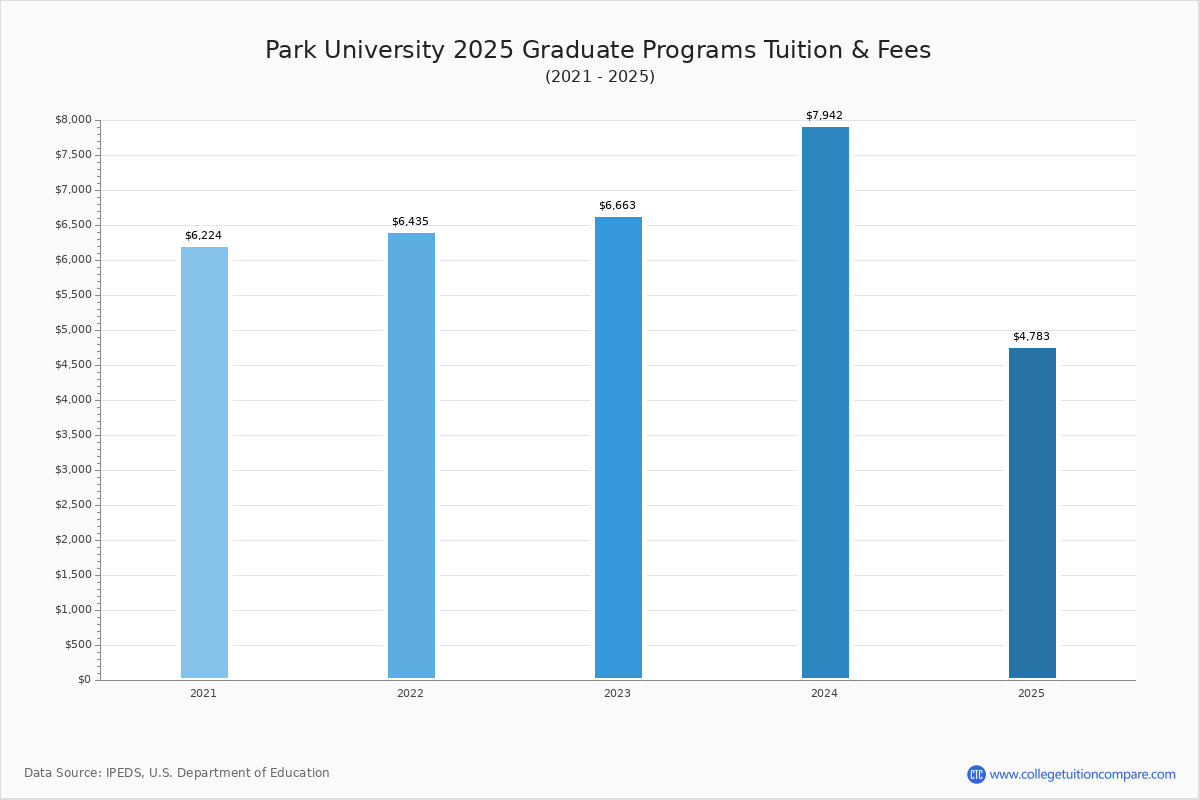Click the 2024 x-axis label

pyautogui.click(x=824, y=693)
